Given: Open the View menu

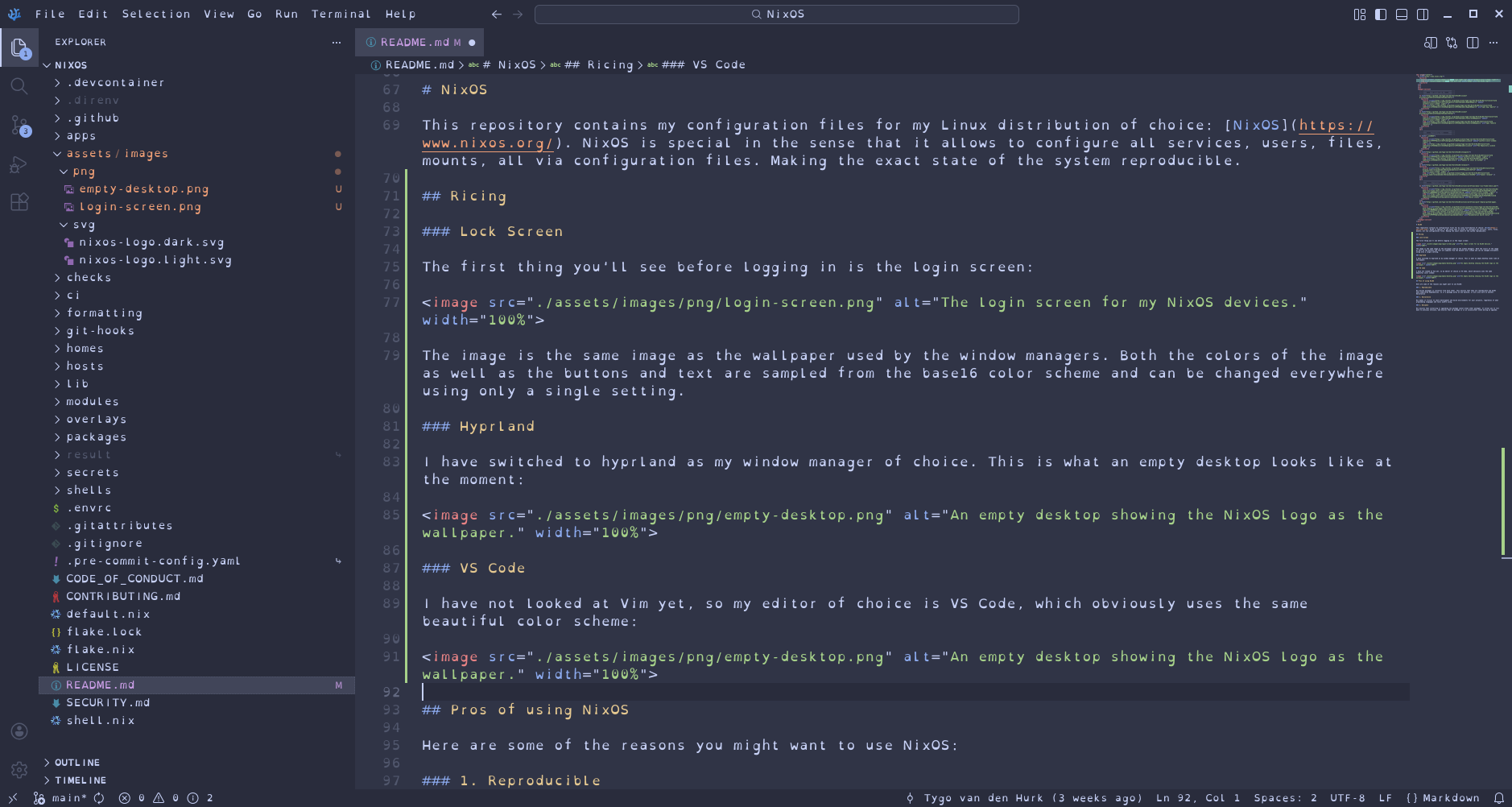Looking at the screenshot, I should point(219,14).
